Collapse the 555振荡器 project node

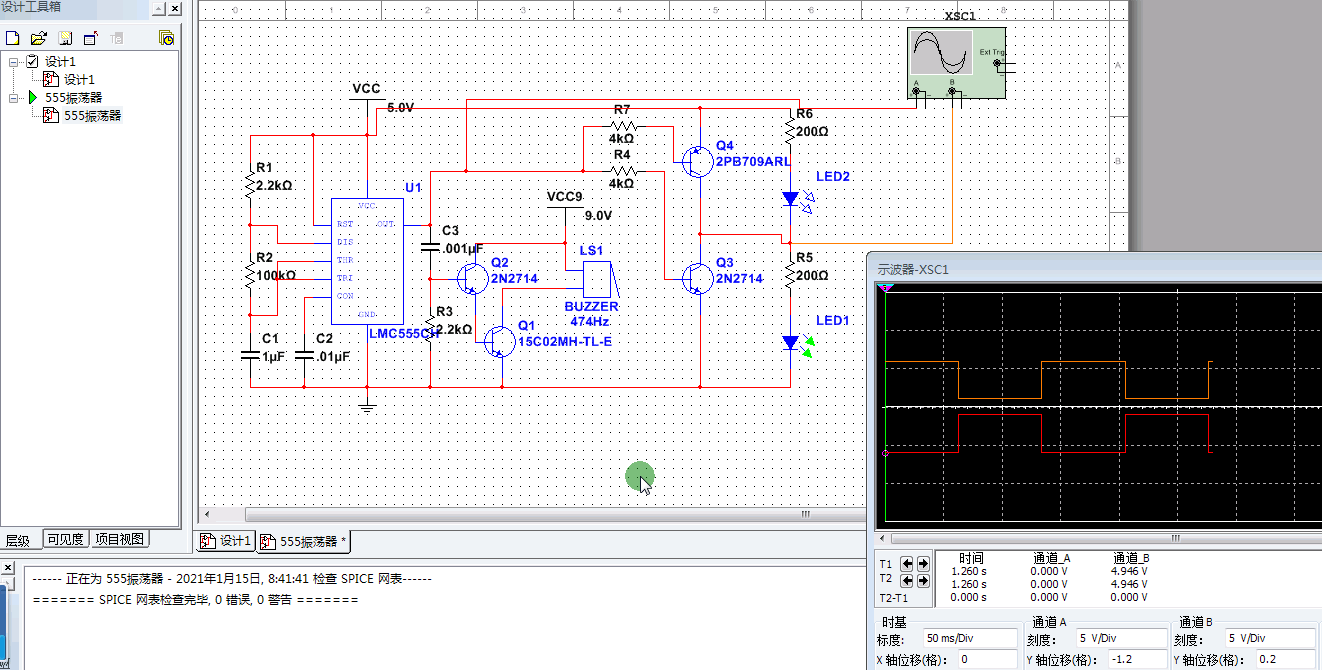(x=14, y=98)
